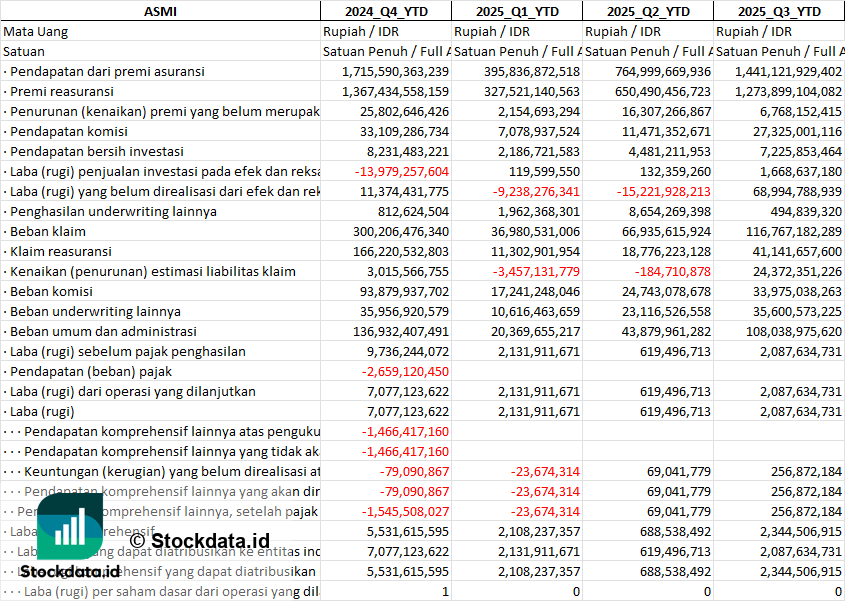Select the 2025_Q3_YTD column header
Viewport: 845px width, 601px height.
point(779,11)
